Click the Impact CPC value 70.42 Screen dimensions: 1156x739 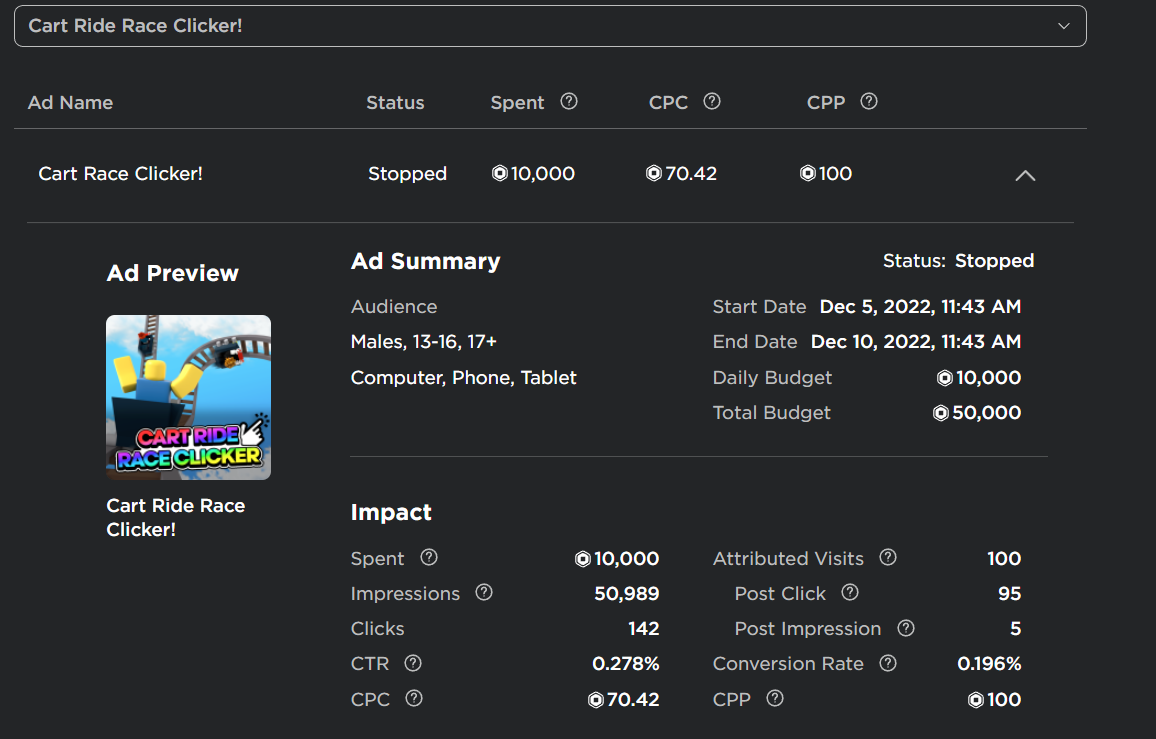(x=624, y=699)
